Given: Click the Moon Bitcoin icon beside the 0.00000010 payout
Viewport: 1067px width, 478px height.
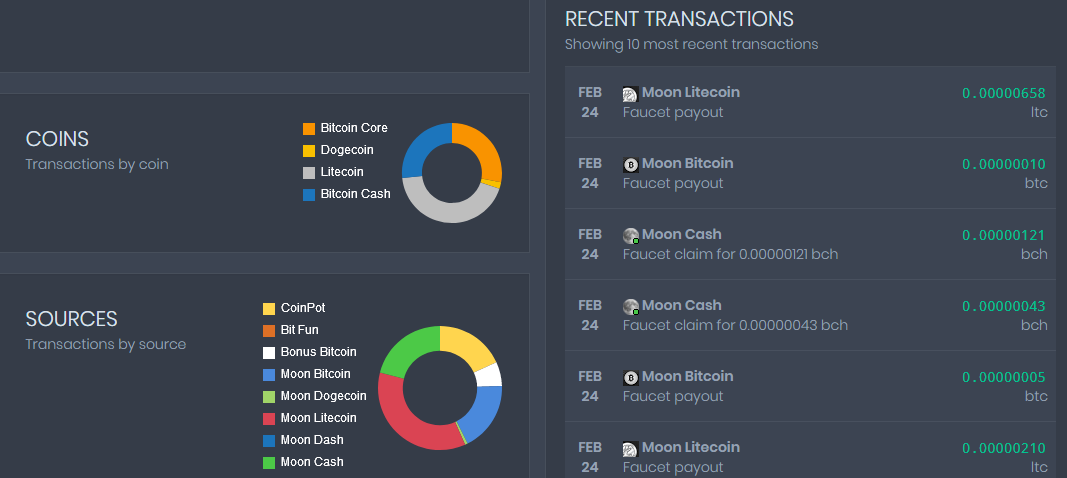Looking at the screenshot, I should 631,165.
